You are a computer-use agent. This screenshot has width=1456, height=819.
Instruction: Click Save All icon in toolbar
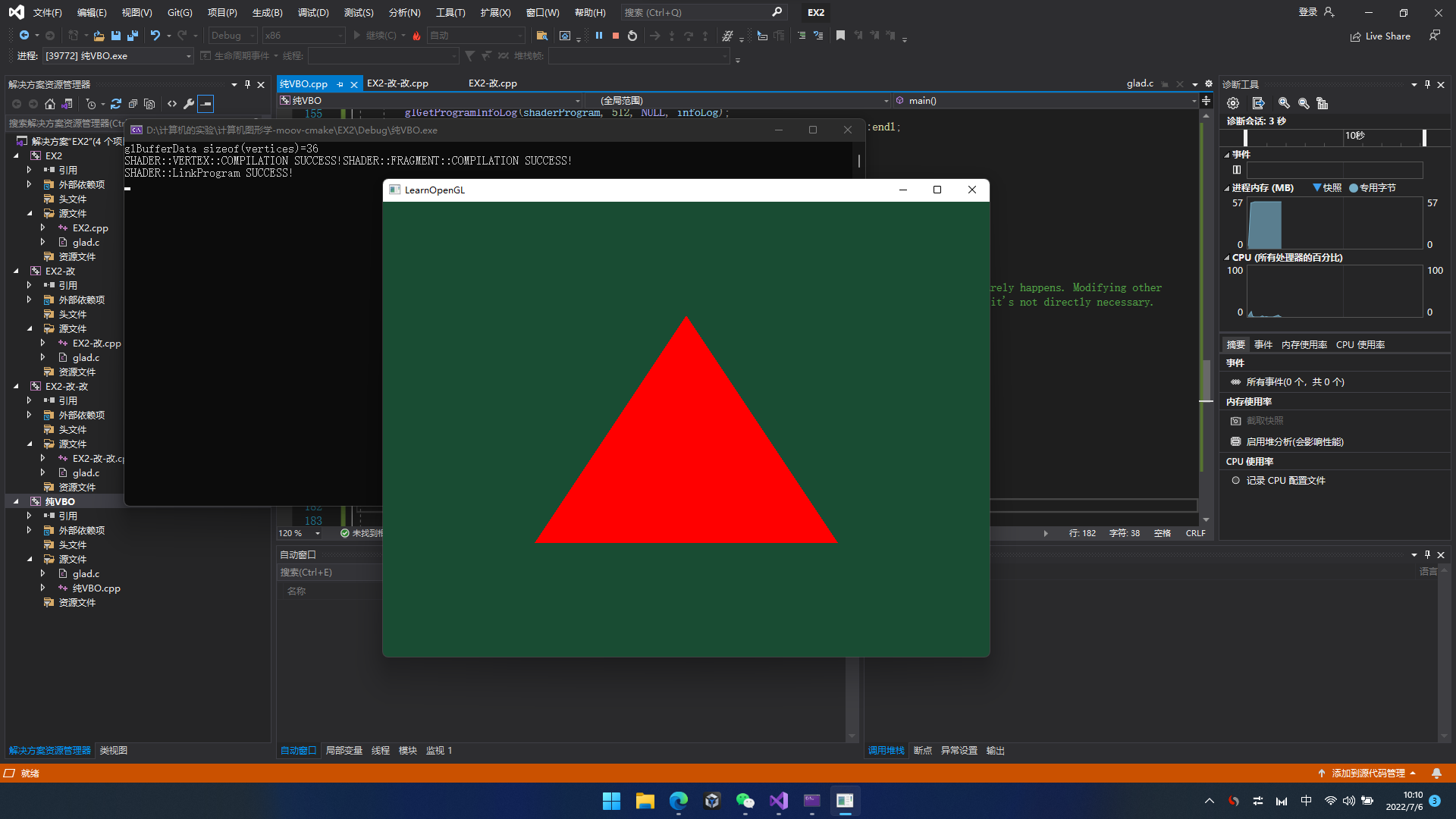click(x=133, y=36)
